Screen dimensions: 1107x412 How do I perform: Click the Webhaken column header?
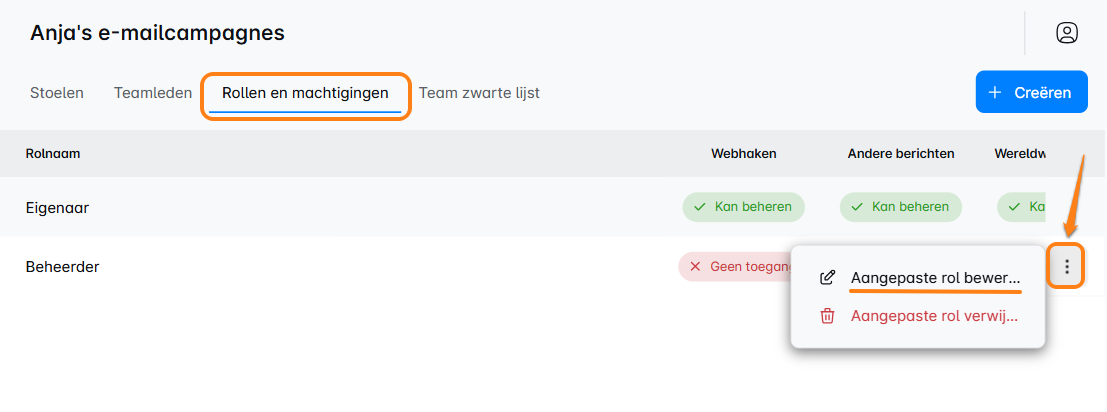point(743,154)
